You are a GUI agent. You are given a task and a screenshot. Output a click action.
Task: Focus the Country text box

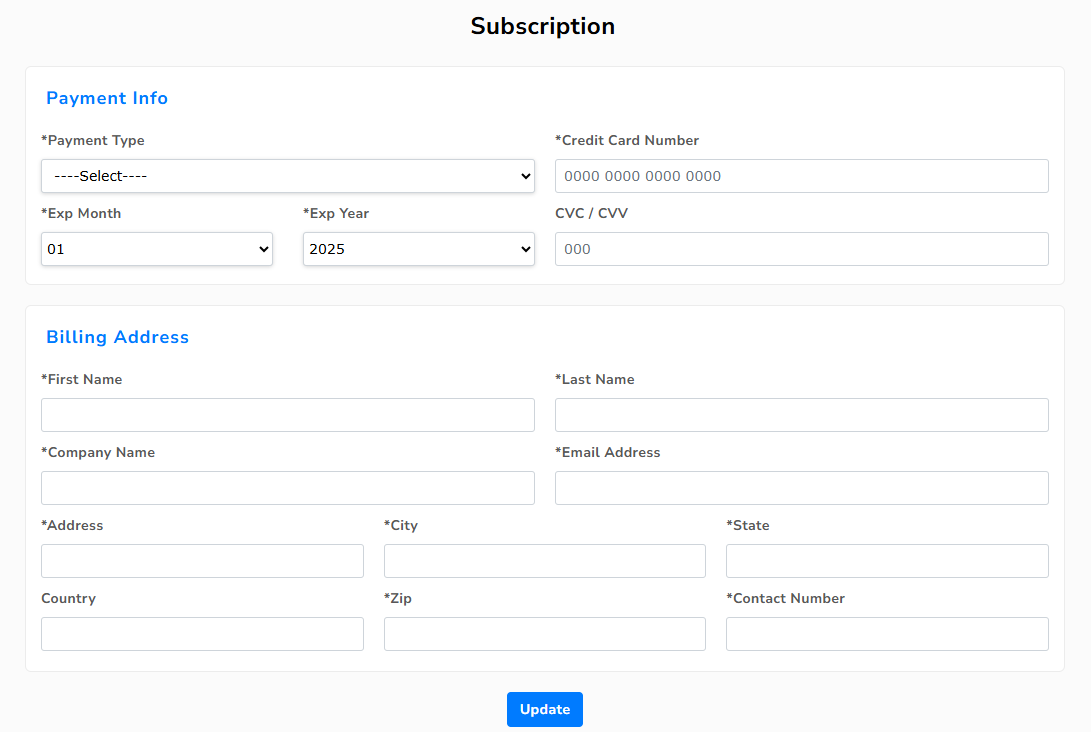click(x=202, y=634)
